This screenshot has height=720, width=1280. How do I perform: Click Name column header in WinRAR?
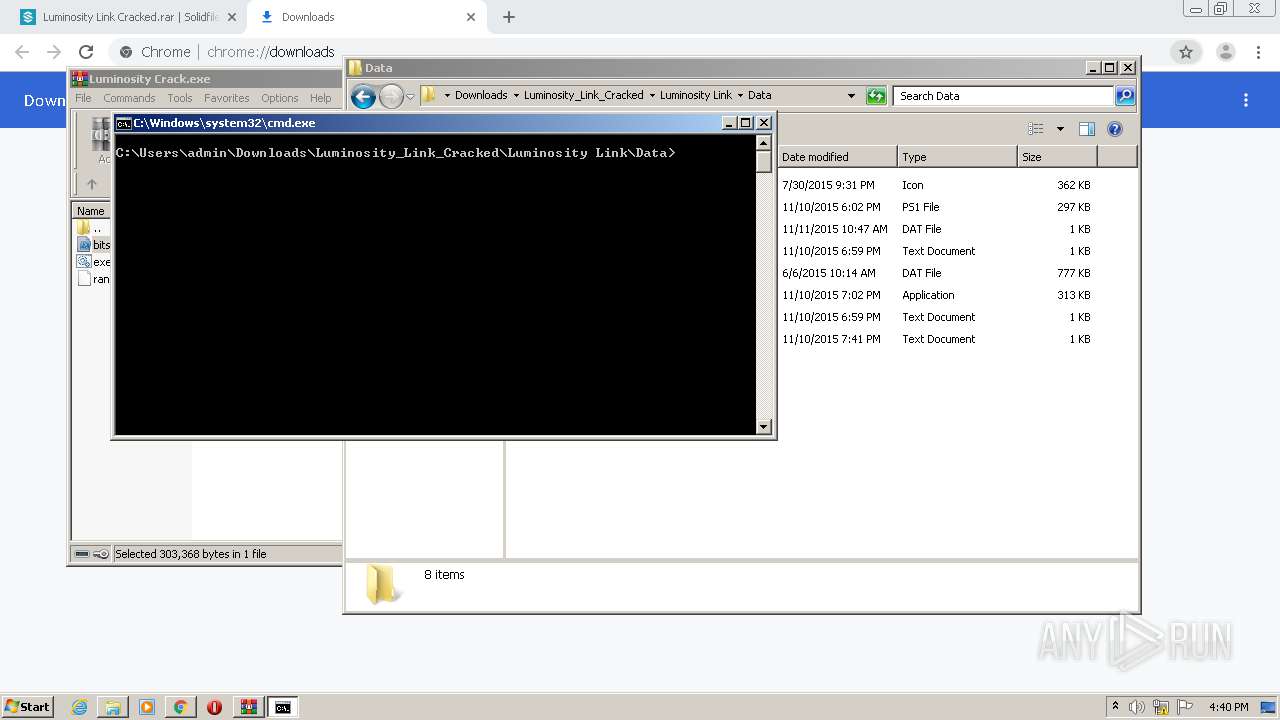click(91, 211)
